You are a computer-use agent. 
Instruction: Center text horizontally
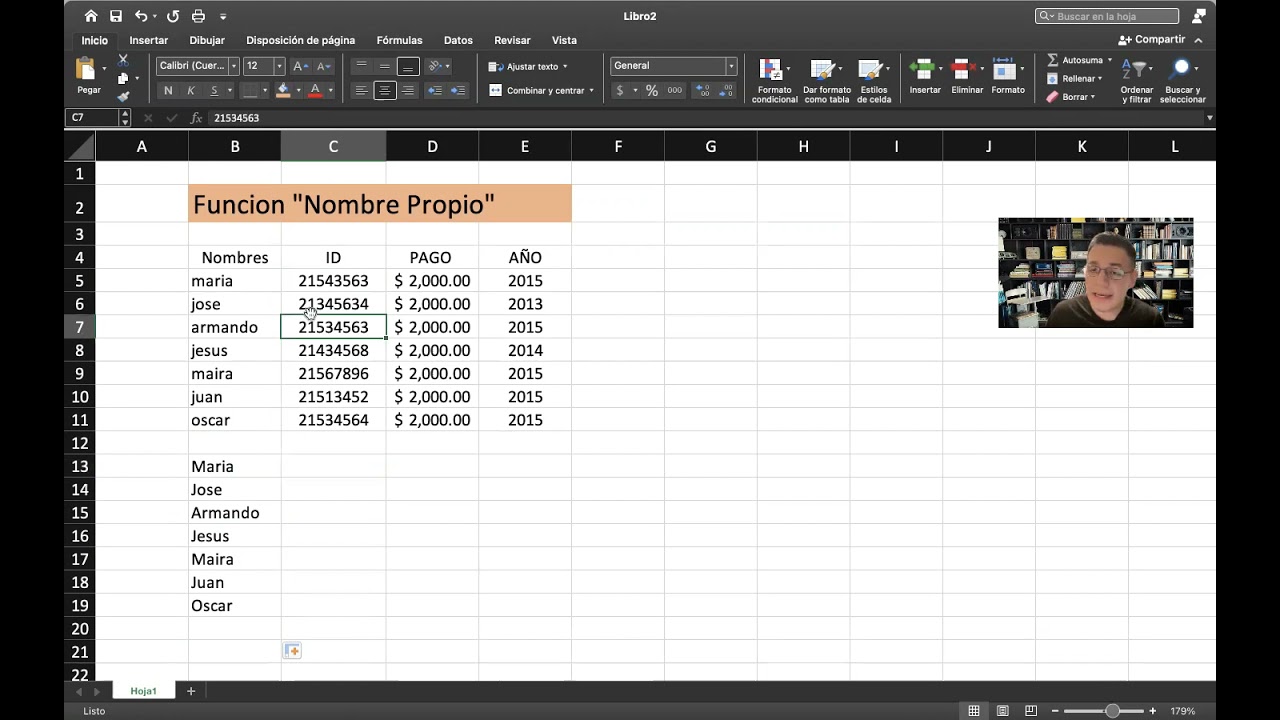point(384,90)
